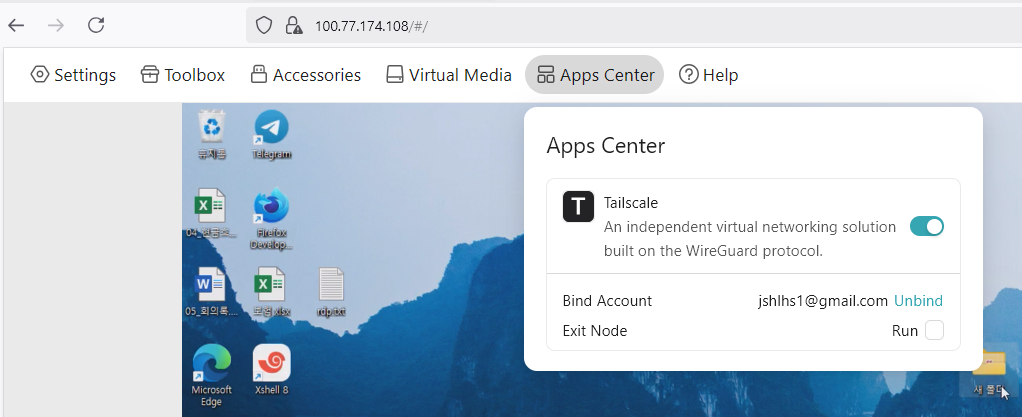Click the Telegram desktop icon
Viewport: 1022px width, 417px height.
point(271,128)
